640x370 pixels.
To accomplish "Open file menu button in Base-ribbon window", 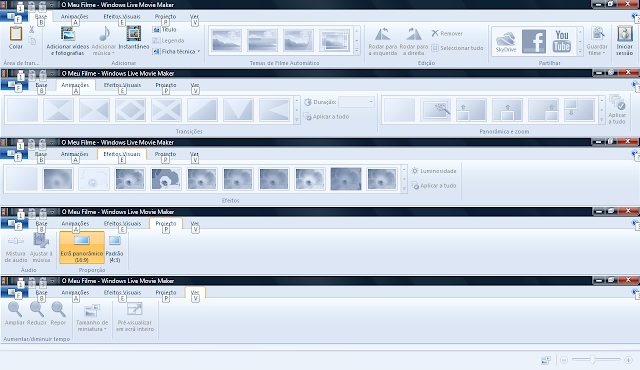I will [14, 17].
